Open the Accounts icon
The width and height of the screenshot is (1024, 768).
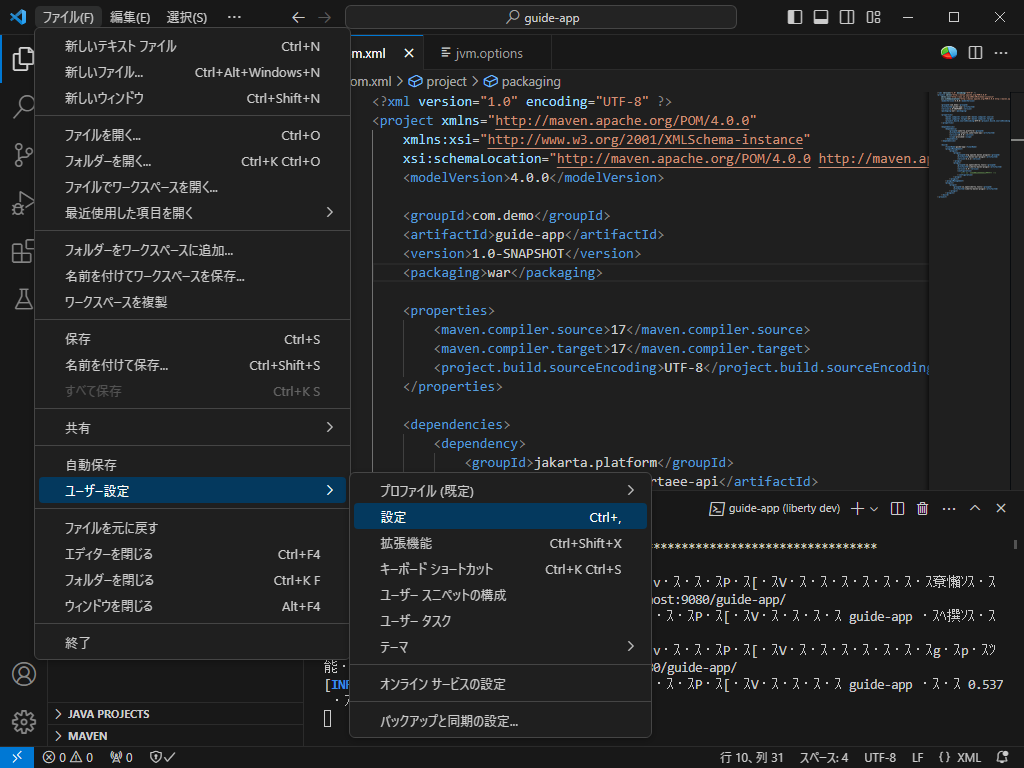point(22,675)
